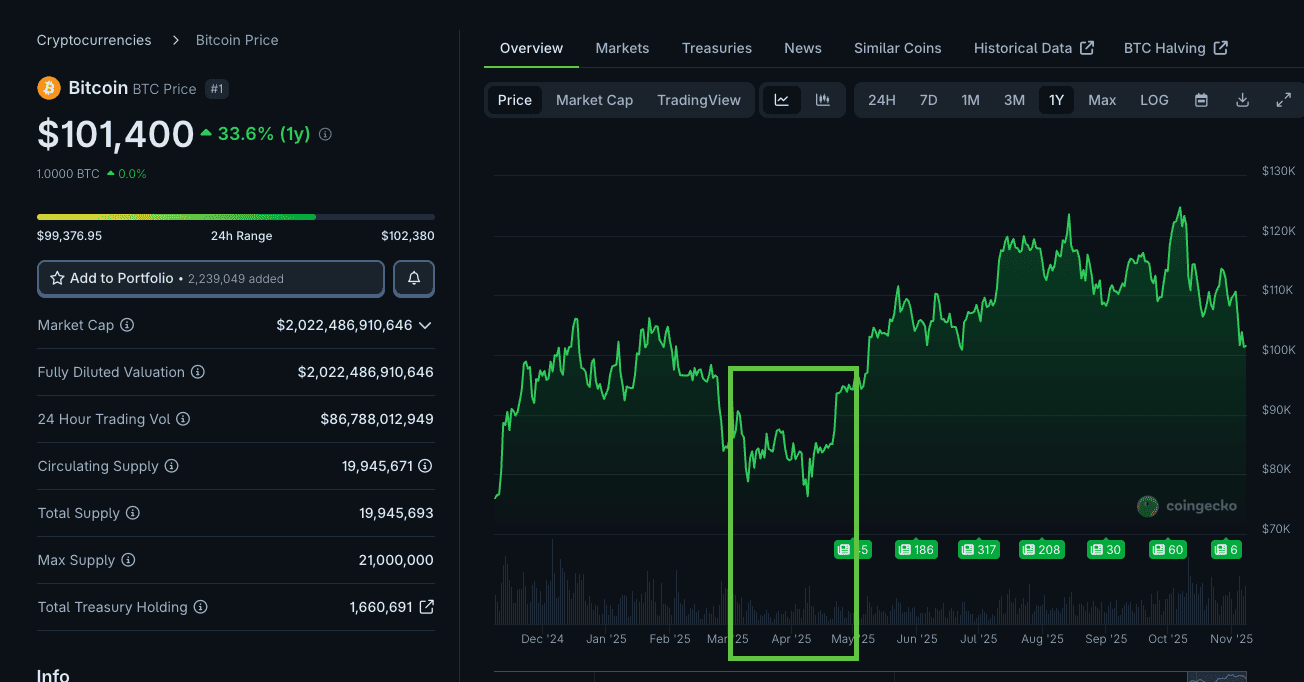Switch chart range to 7D
Image resolution: width=1304 pixels, height=682 pixels.
(x=928, y=100)
